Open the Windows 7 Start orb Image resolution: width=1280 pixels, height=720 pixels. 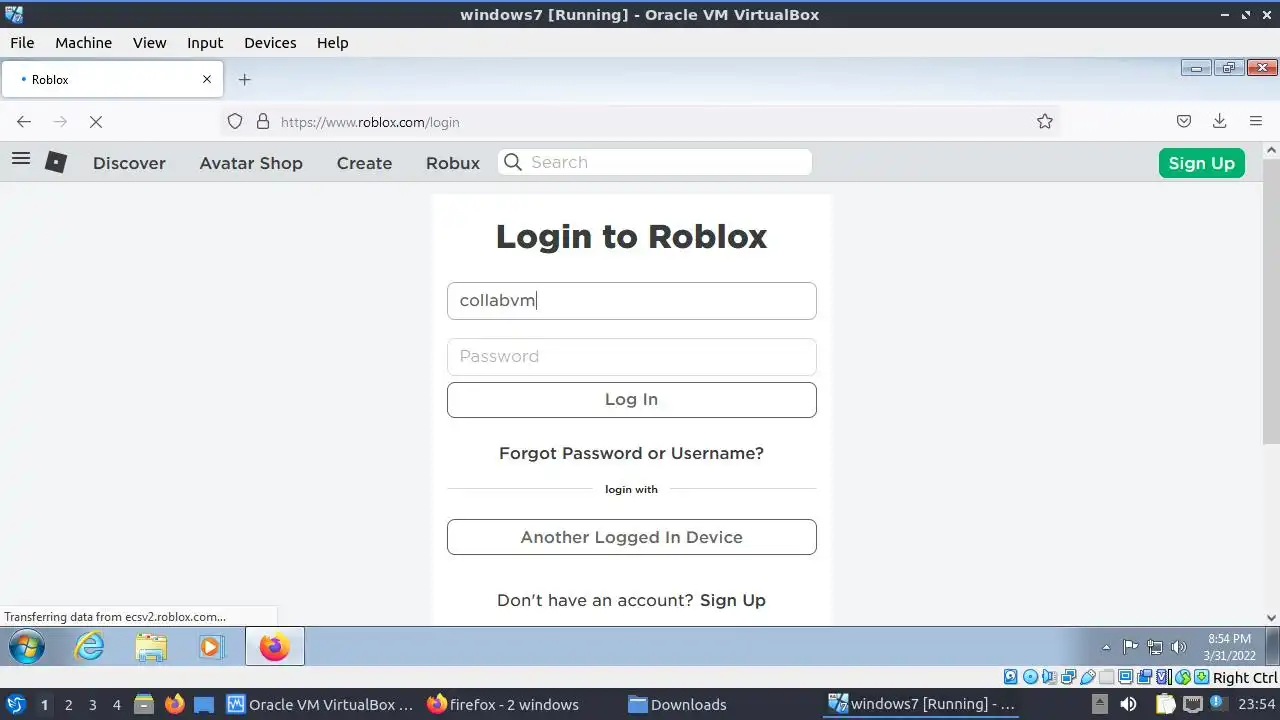click(27, 647)
